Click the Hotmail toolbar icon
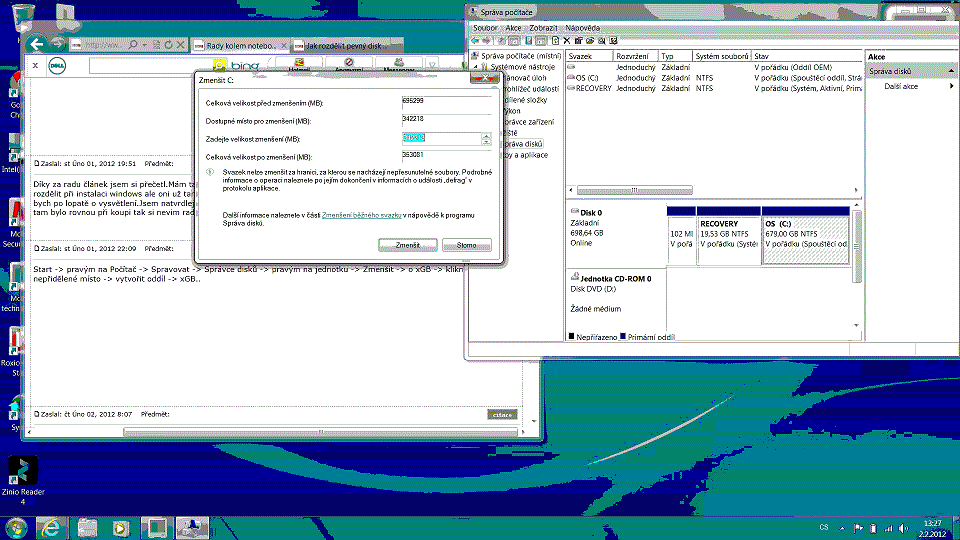This screenshot has height=540, width=960. click(x=299, y=64)
